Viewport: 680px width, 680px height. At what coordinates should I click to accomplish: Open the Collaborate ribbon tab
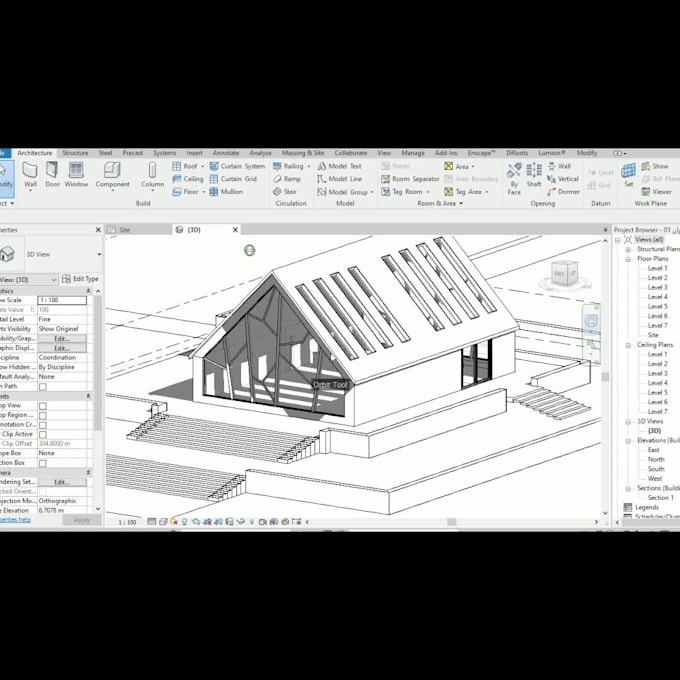point(350,153)
